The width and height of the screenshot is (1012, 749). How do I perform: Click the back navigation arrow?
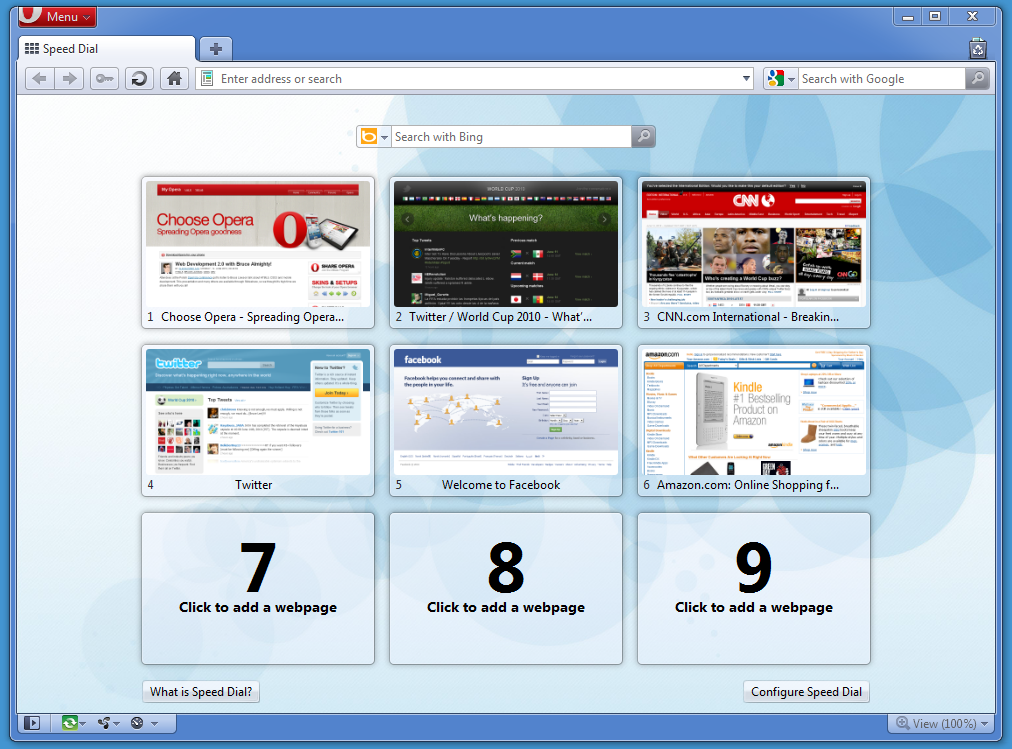tap(38, 78)
